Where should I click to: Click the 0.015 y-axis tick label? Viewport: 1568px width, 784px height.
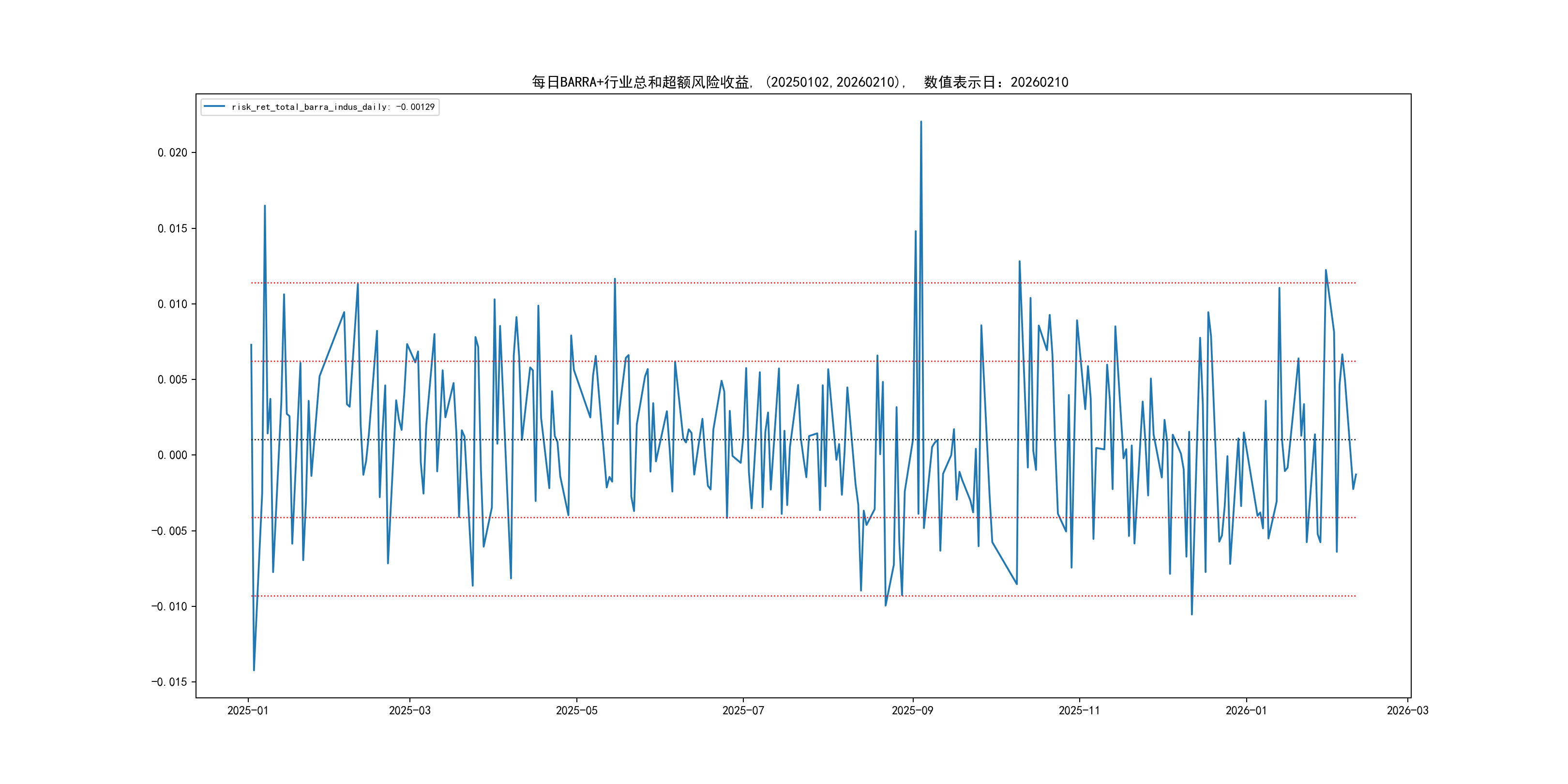click(172, 228)
